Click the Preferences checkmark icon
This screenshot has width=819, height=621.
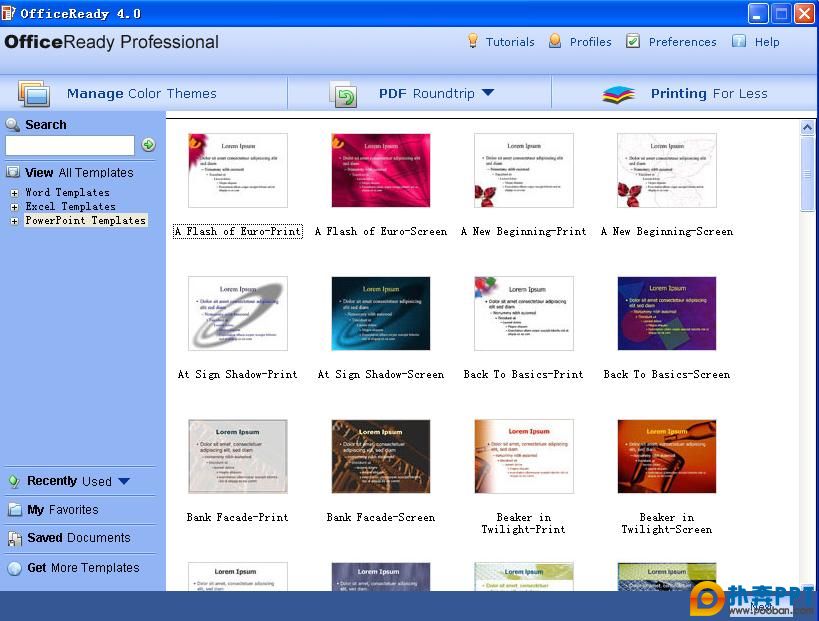pyautogui.click(x=633, y=41)
